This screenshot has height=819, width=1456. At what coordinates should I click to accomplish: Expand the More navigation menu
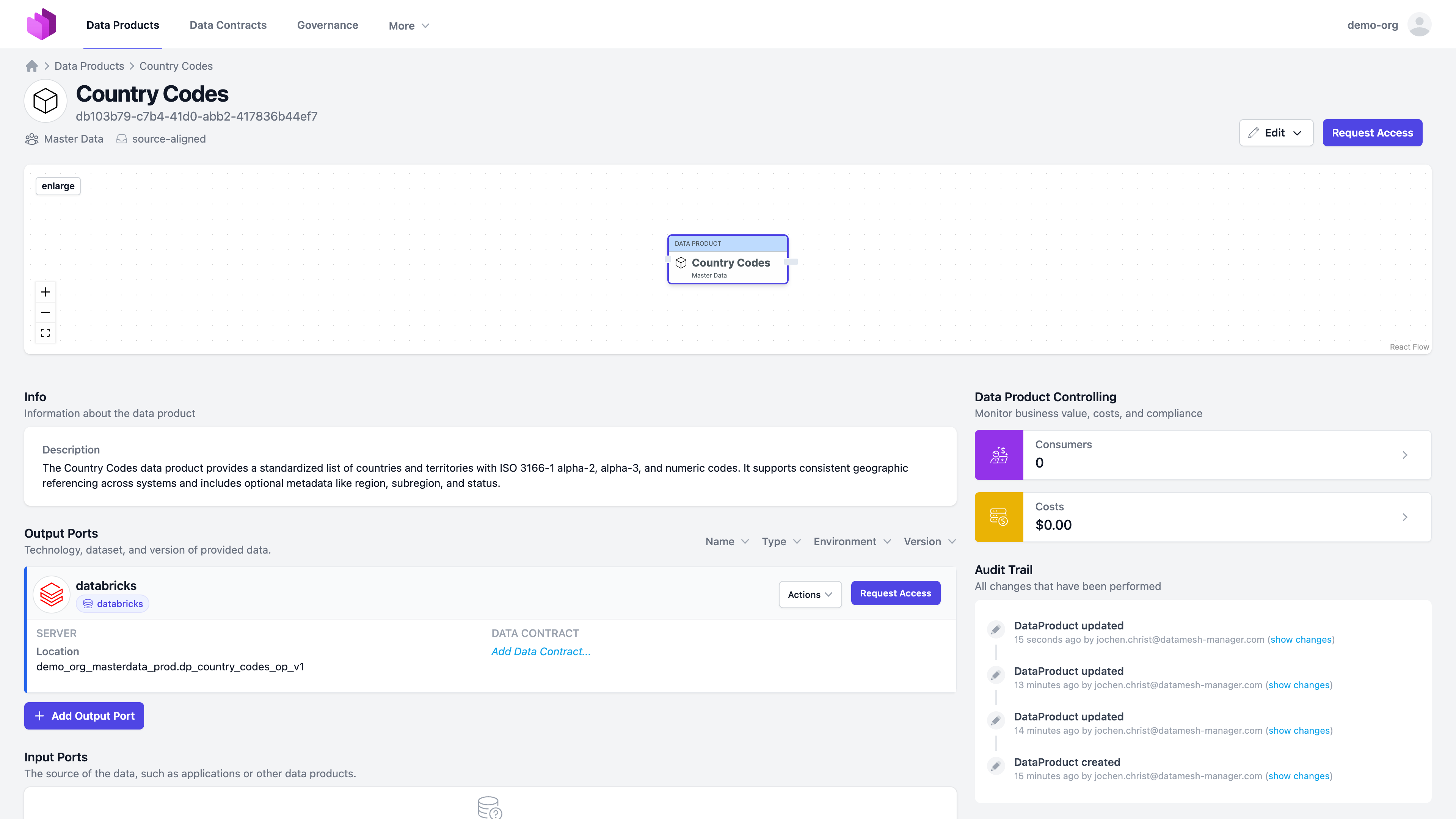click(409, 25)
